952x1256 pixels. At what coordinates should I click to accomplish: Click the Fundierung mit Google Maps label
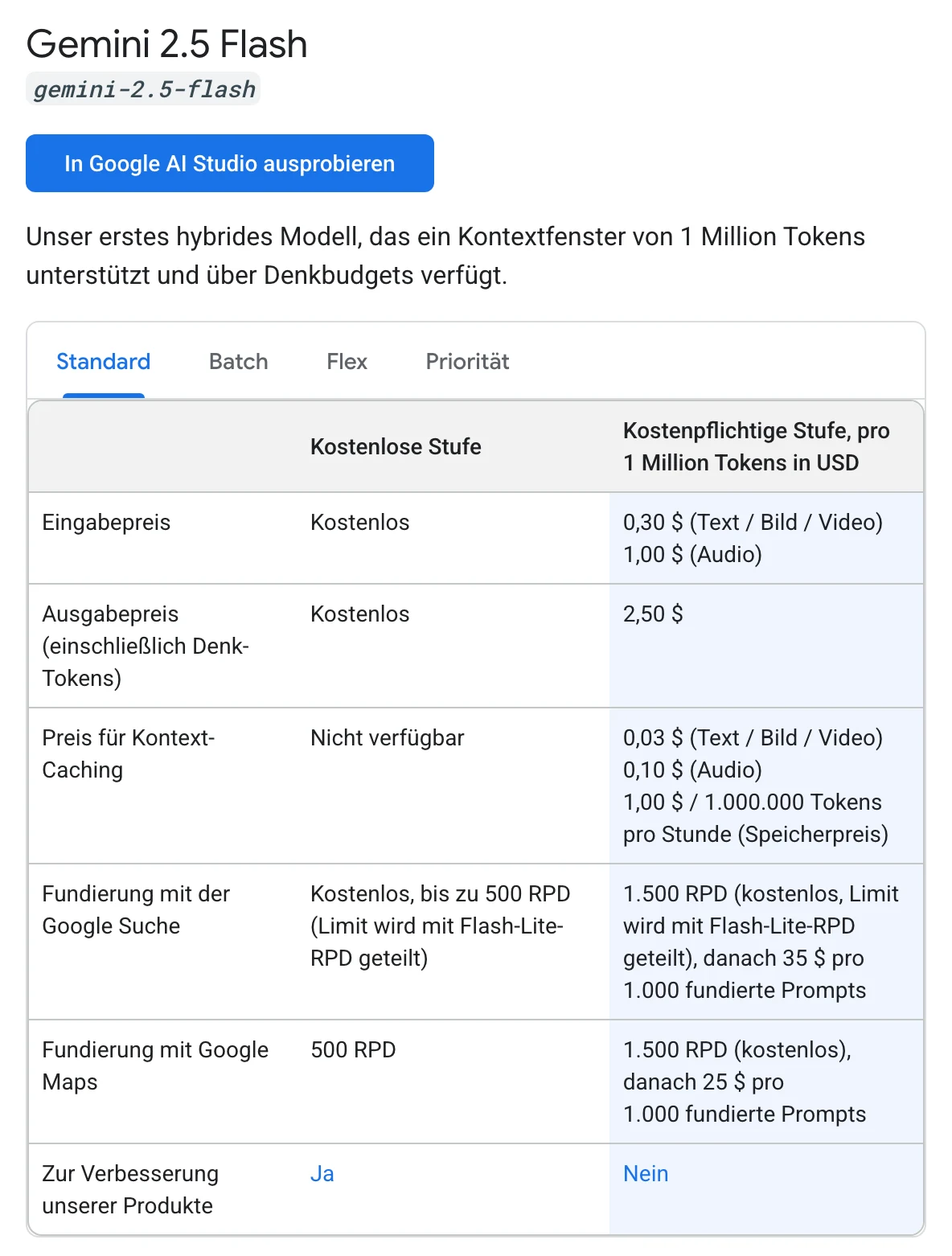[x=155, y=1065]
